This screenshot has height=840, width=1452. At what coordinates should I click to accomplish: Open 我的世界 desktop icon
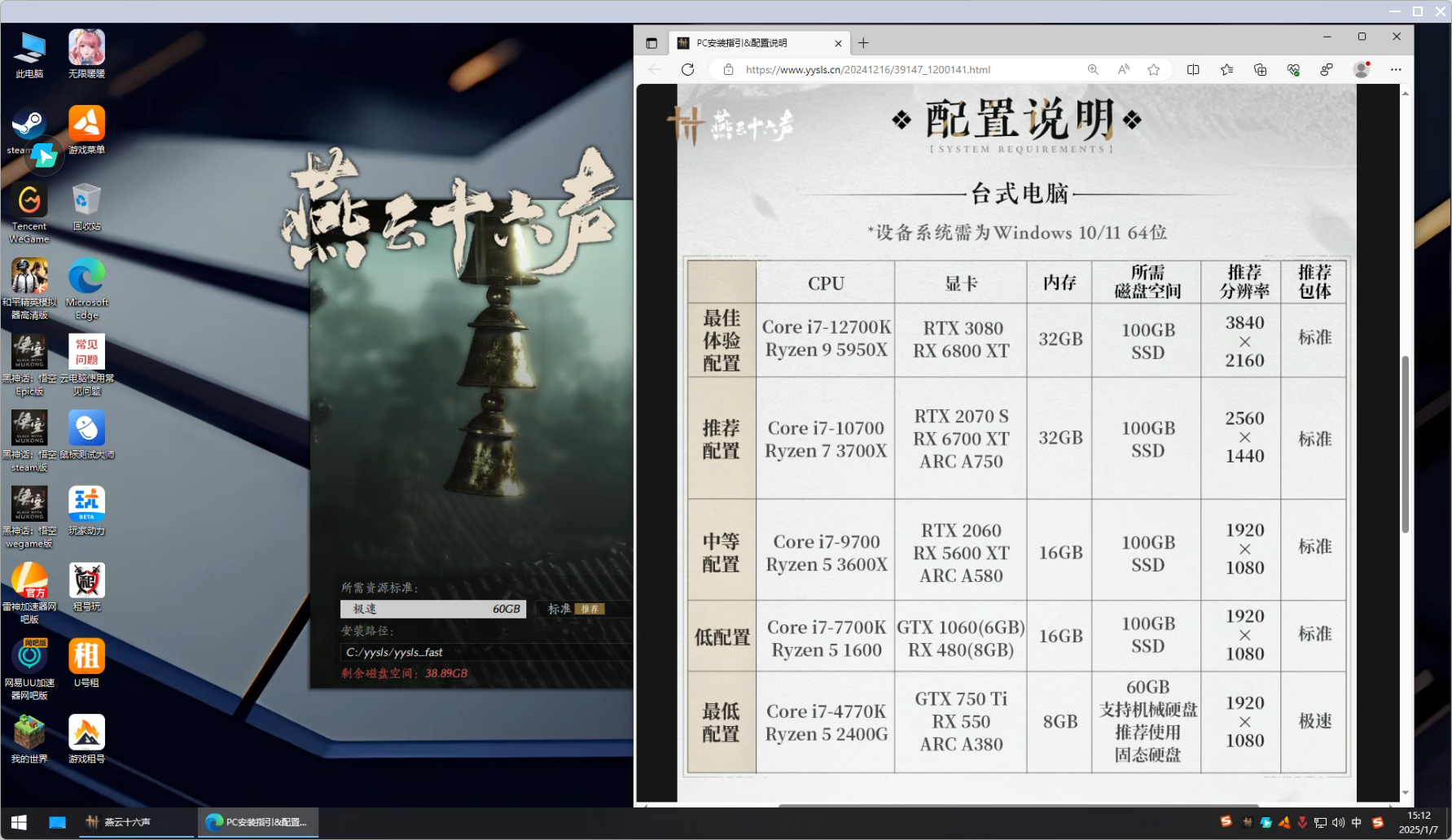pos(29,739)
